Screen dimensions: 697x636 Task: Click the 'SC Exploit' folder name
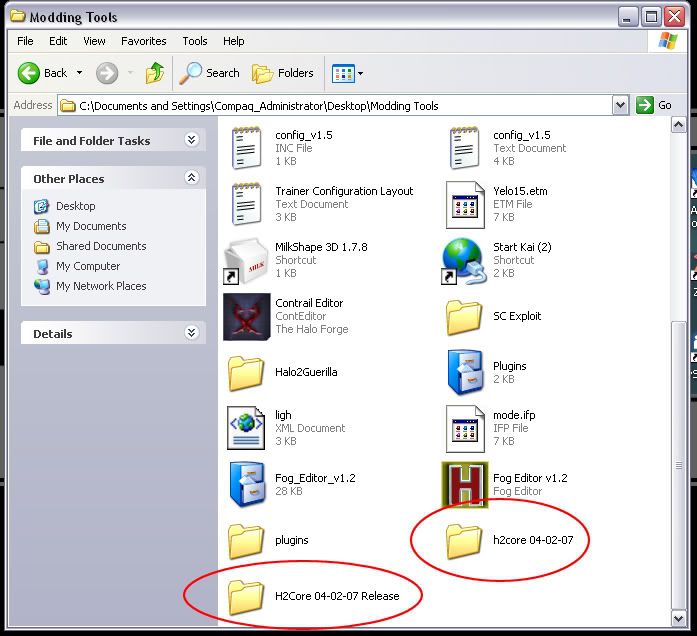click(517, 316)
